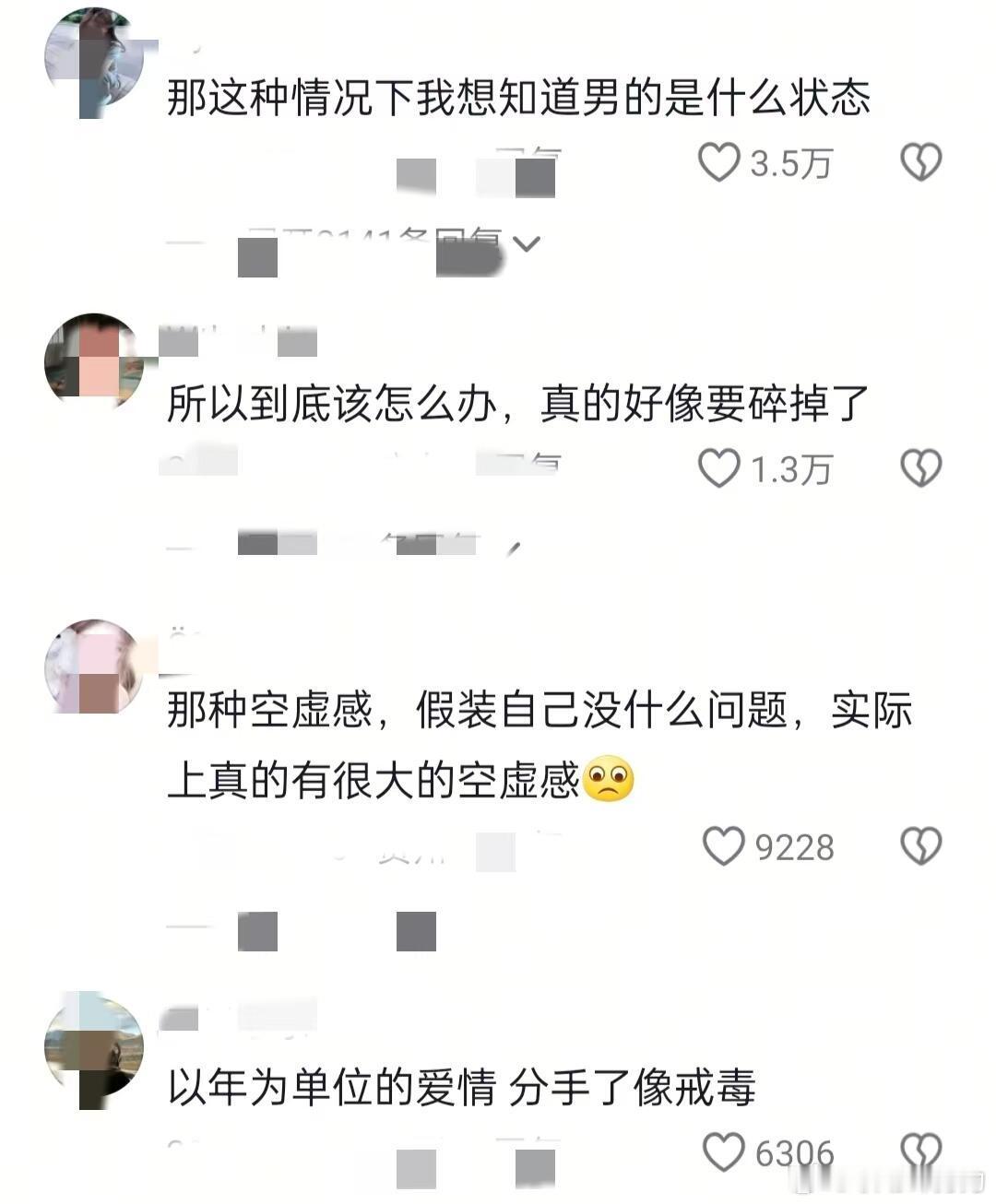Like the comment with 3.5万 likes
Screen dimensions: 996x1204
click(719, 163)
